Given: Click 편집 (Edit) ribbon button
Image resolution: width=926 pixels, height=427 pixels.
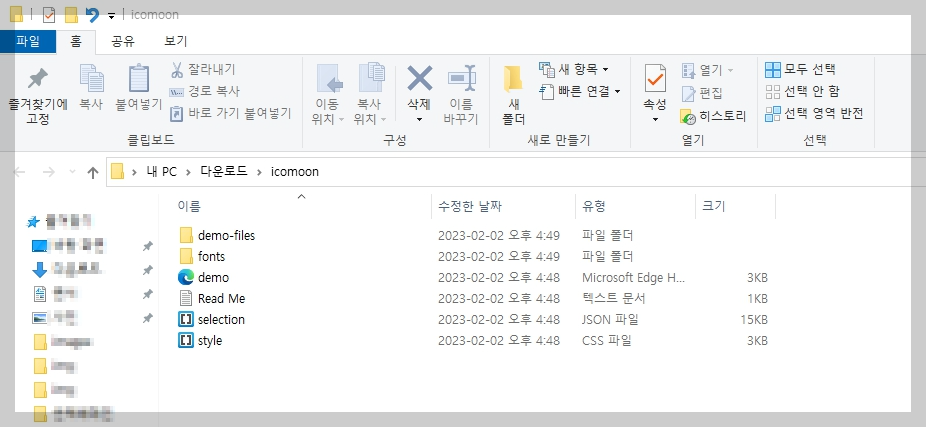Looking at the screenshot, I should 702,93.
